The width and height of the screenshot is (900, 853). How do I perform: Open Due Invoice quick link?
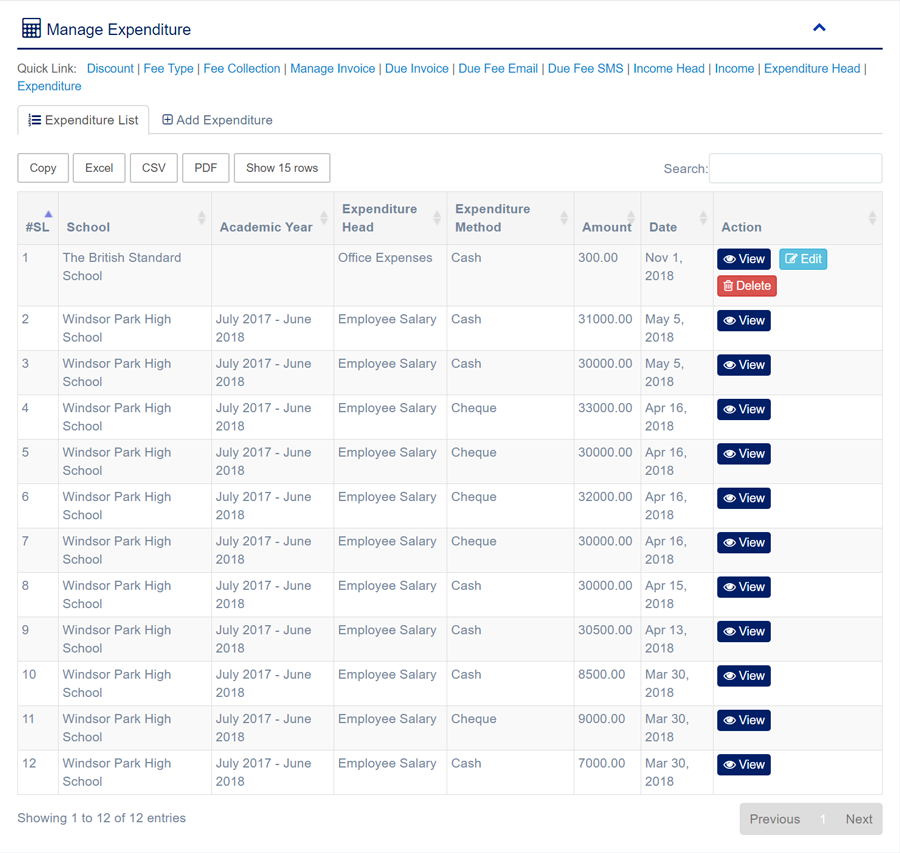click(x=417, y=68)
